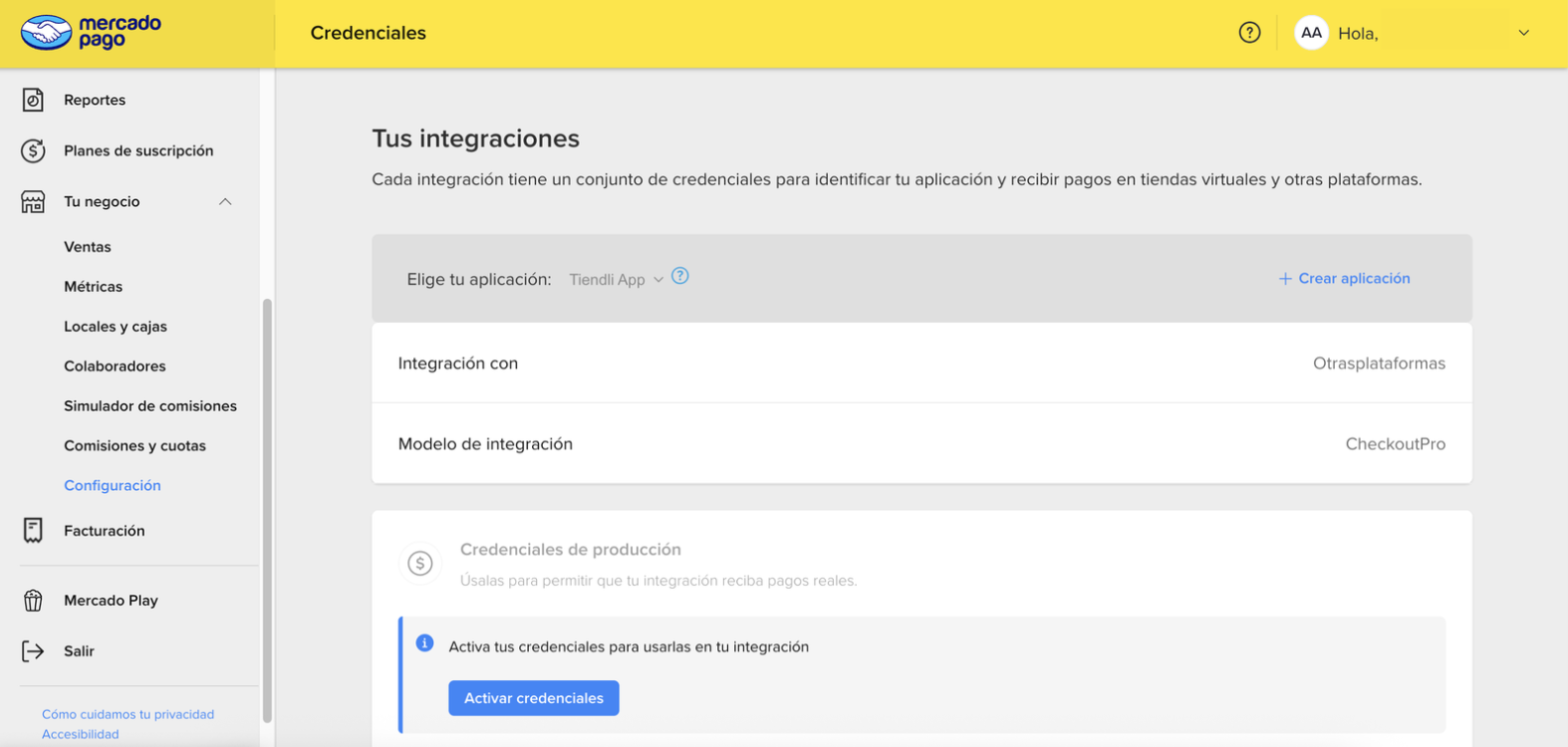Open the help question mark in header
The height and width of the screenshot is (747, 1568).
click(1249, 33)
